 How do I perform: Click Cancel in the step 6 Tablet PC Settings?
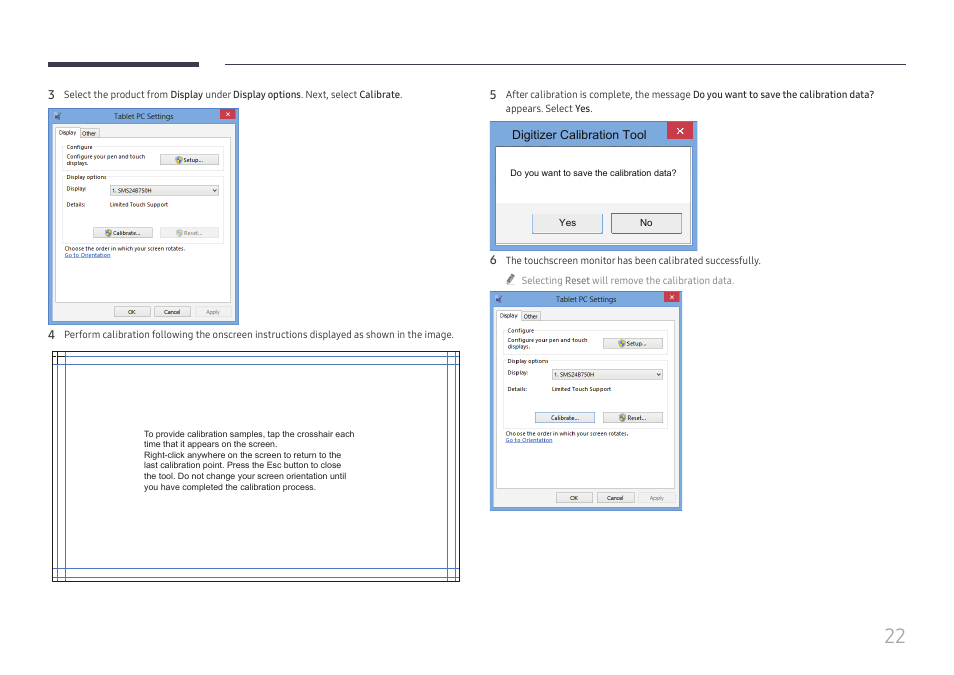click(615, 498)
